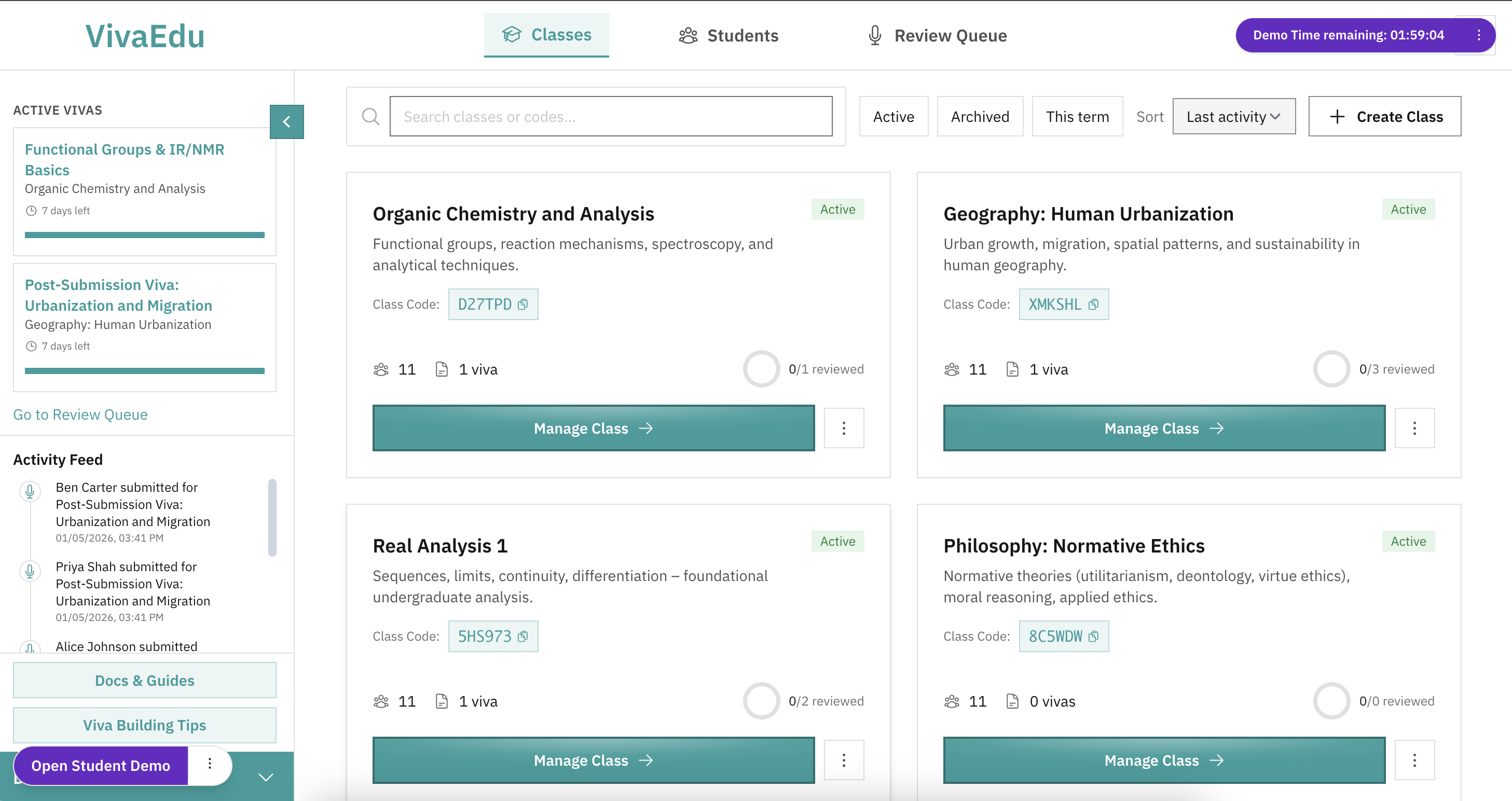The image size is (1512, 801).
Task: Toggle the Active filter
Action: (x=893, y=116)
